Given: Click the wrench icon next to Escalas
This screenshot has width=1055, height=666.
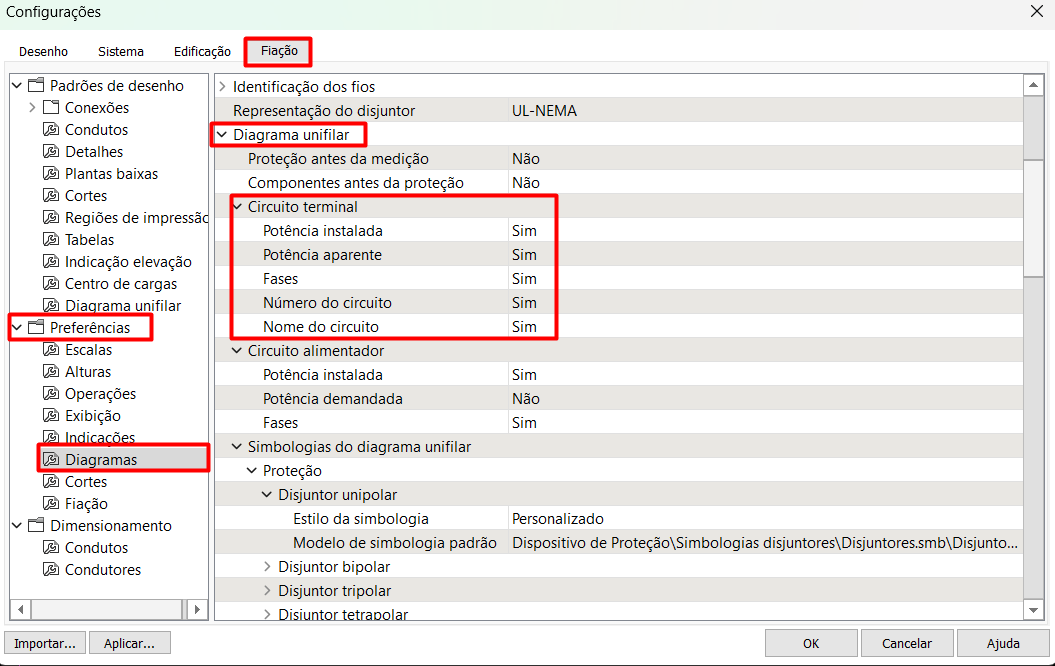Looking at the screenshot, I should (51, 350).
